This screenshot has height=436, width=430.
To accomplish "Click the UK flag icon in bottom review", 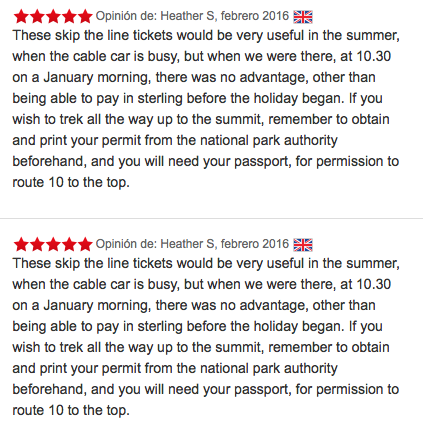I will [x=303, y=245].
